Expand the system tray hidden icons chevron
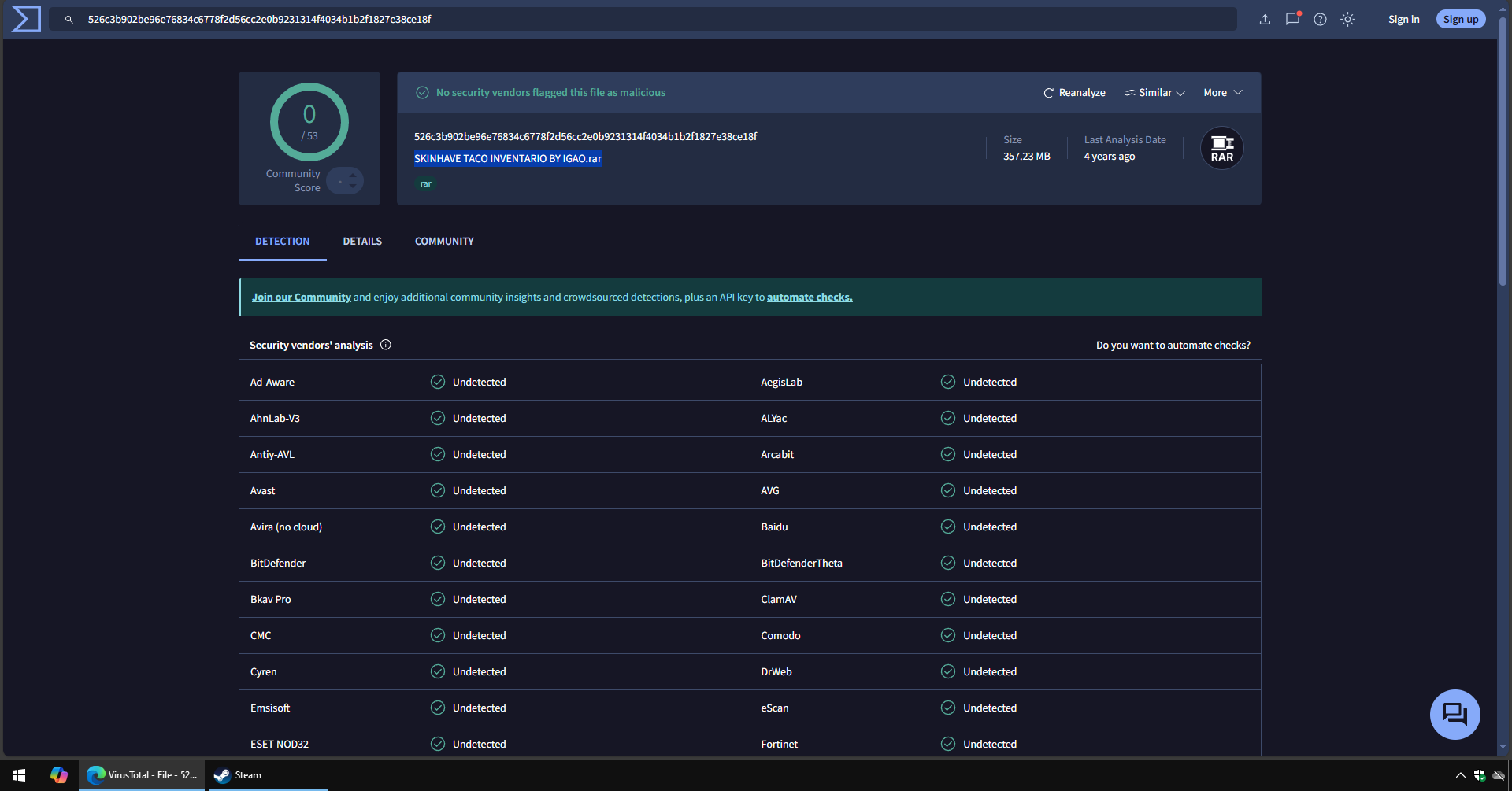The width and height of the screenshot is (1512, 791). click(x=1460, y=775)
